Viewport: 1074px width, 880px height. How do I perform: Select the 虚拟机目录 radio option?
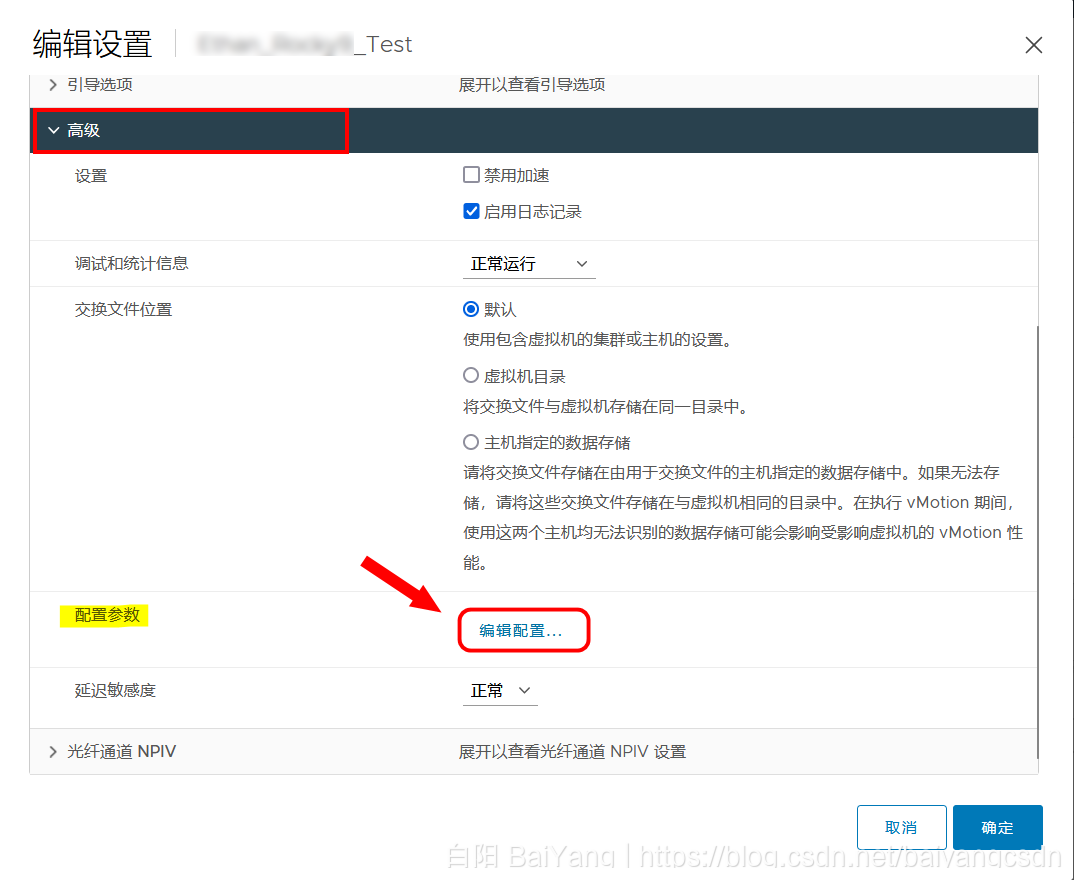pyautogui.click(x=470, y=375)
